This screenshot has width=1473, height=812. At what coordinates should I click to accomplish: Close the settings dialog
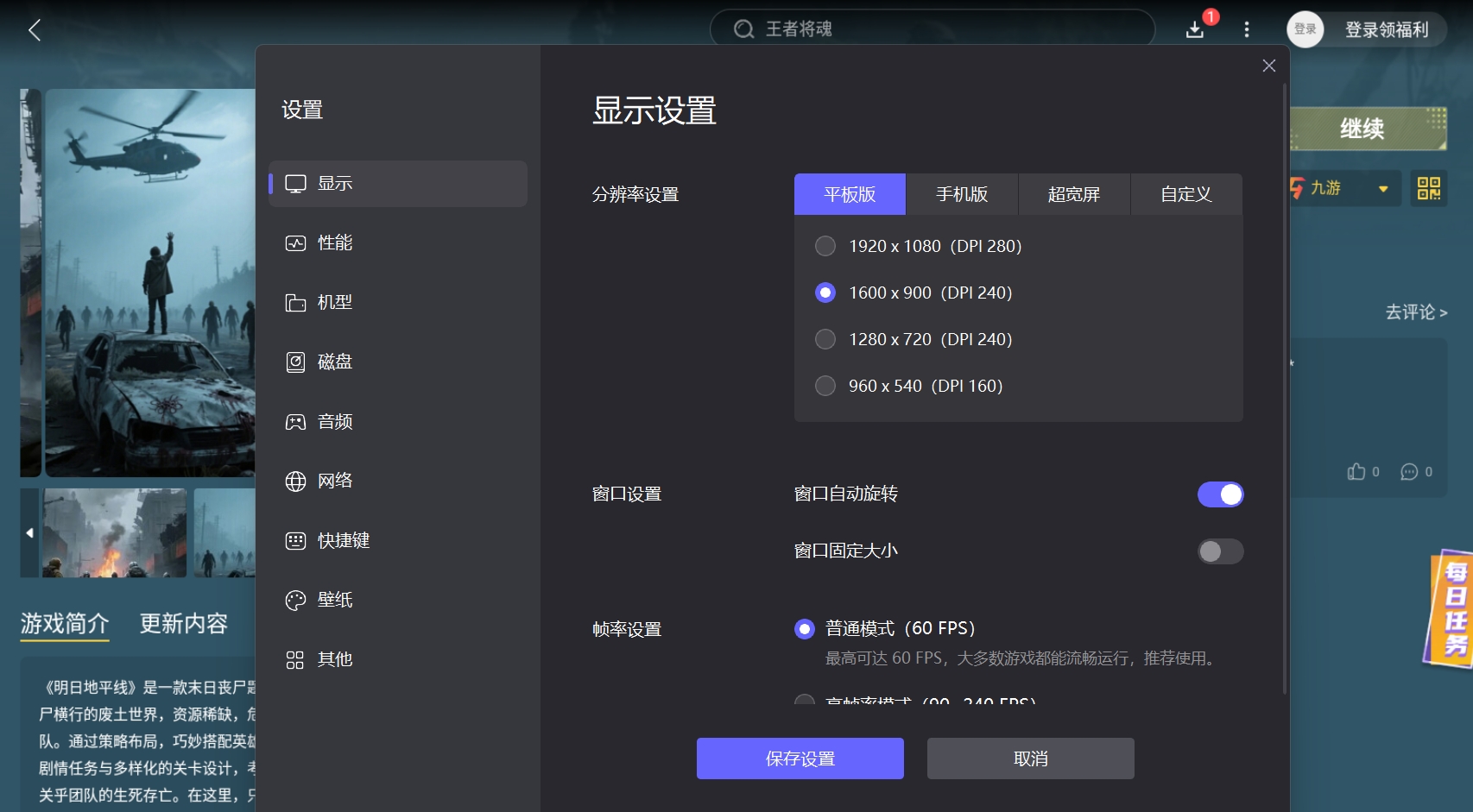coord(1269,66)
